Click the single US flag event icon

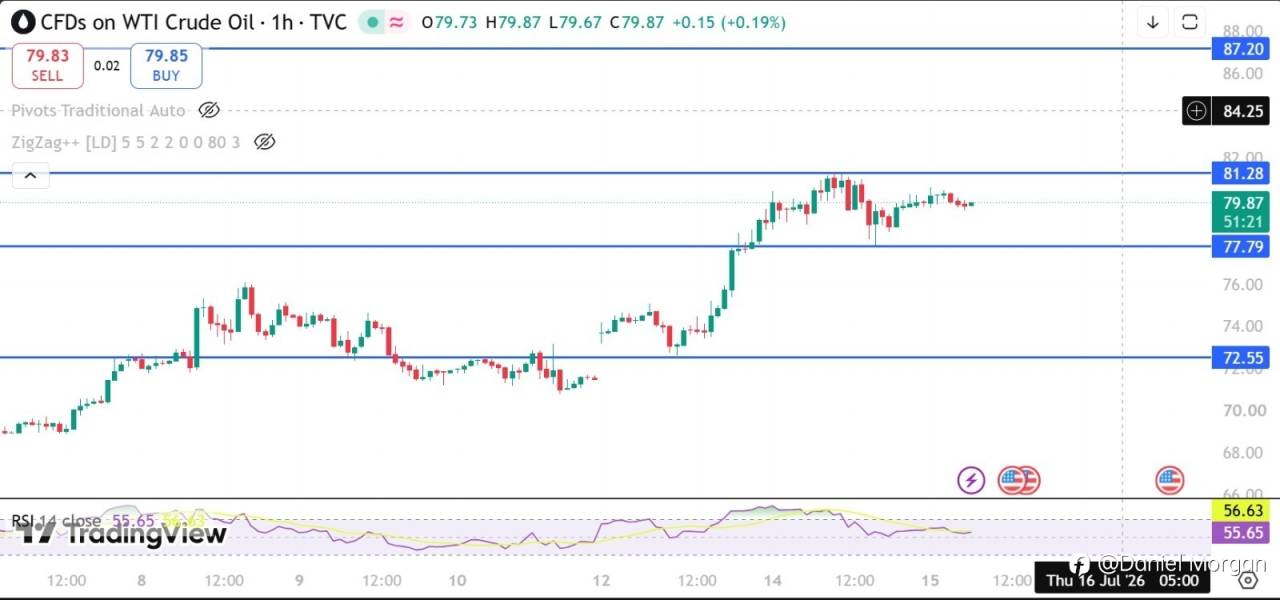[1169, 481]
